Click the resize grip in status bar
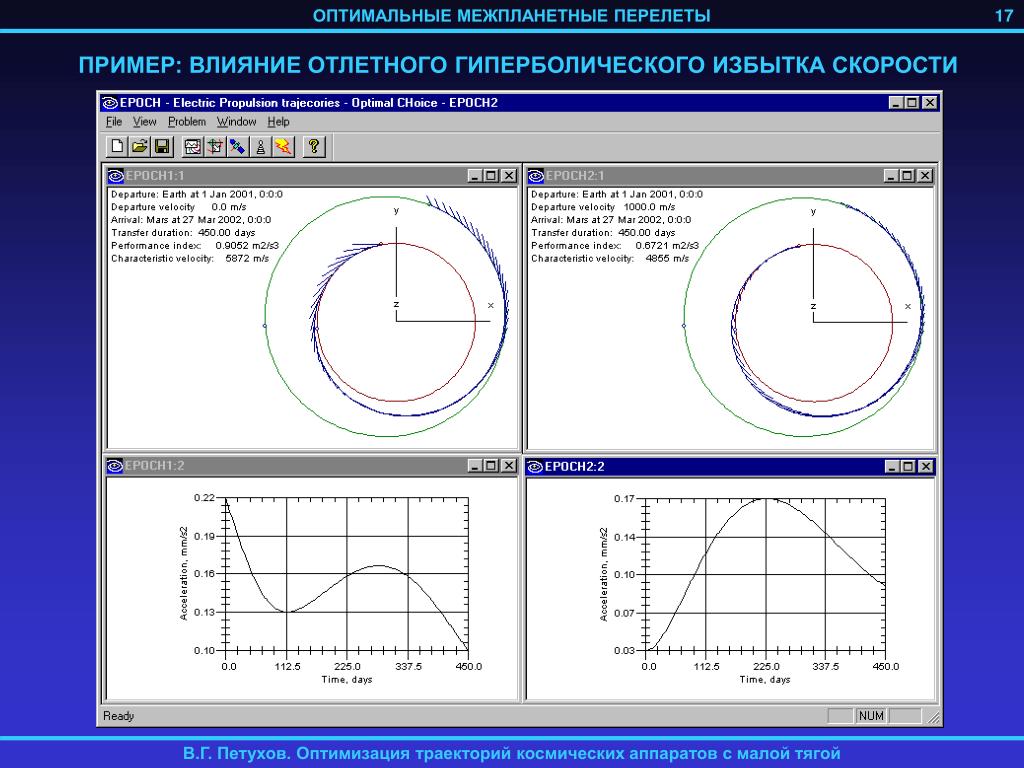 coord(934,717)
